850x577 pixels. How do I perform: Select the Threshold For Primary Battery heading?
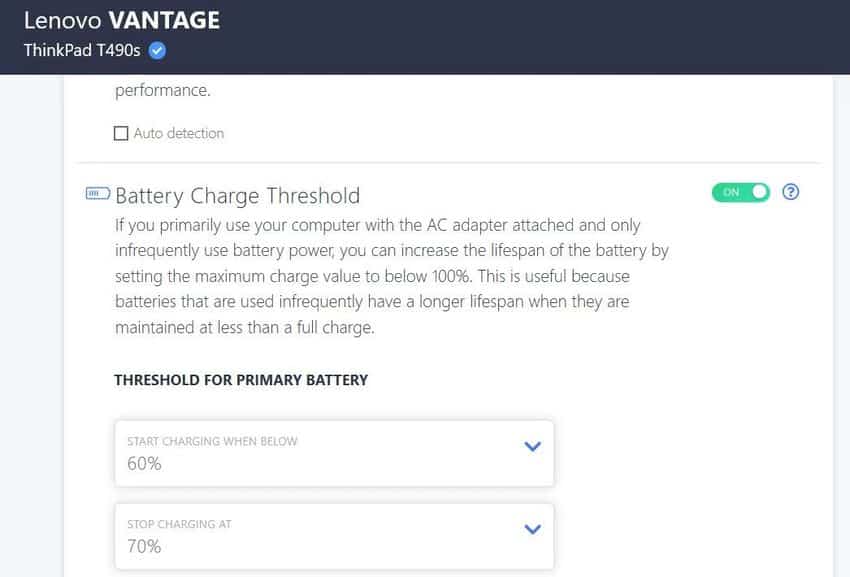point(239,380)
